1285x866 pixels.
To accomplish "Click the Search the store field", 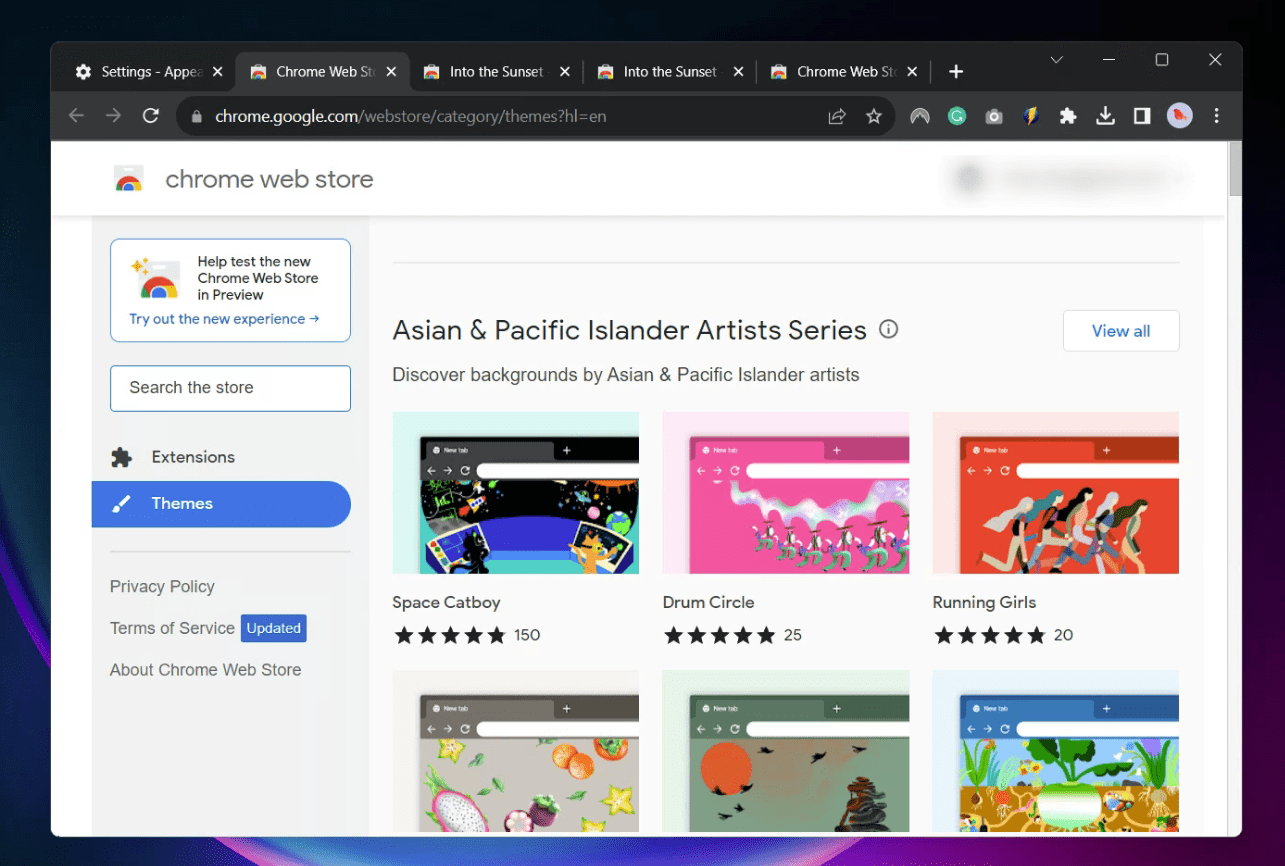I will pyautogui.click(x=230, y=388).
